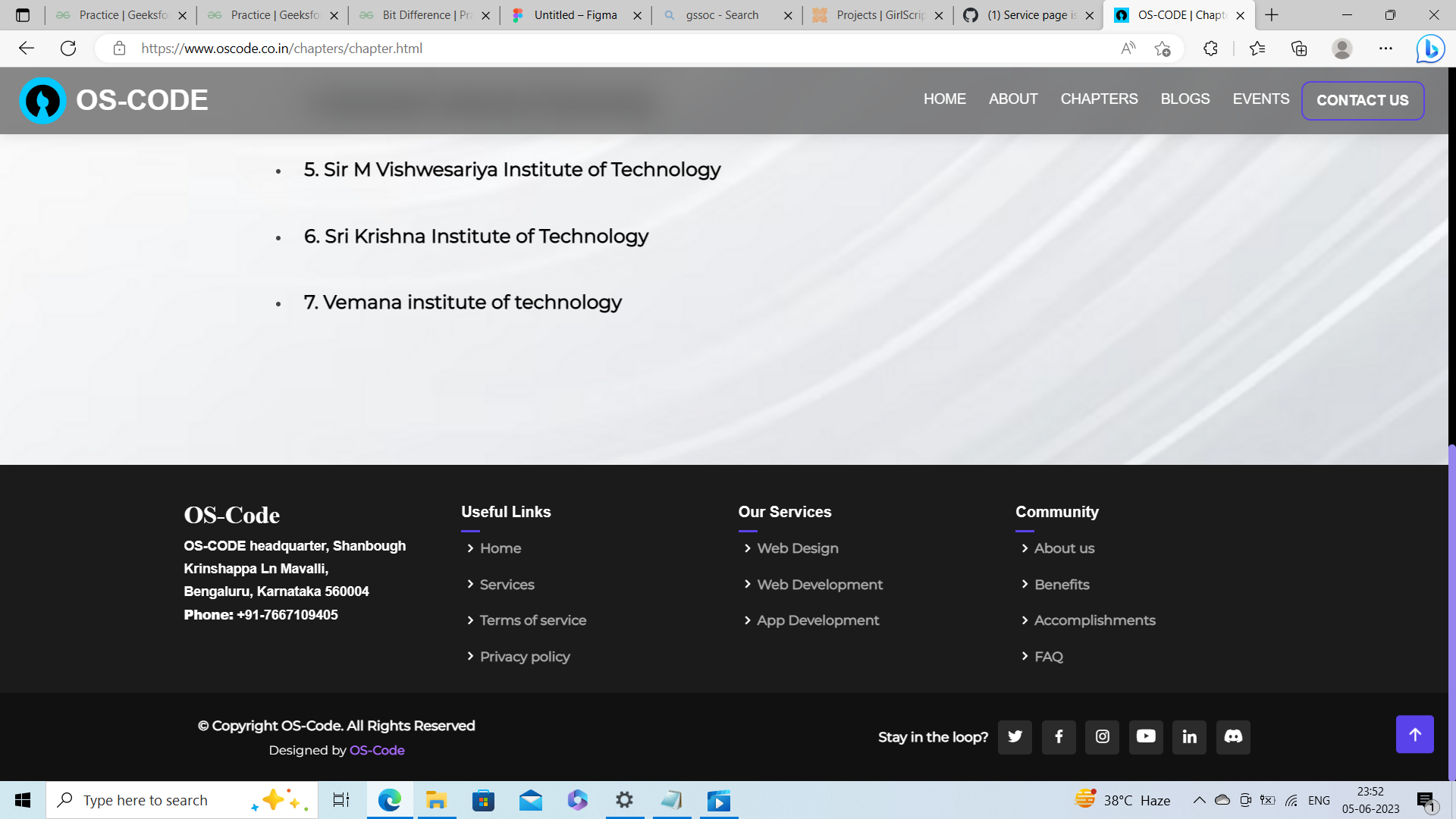Click the LinkedIn icon
Image resolution: width=1456 pixels, height=819 pixels.
point(1189,737)
